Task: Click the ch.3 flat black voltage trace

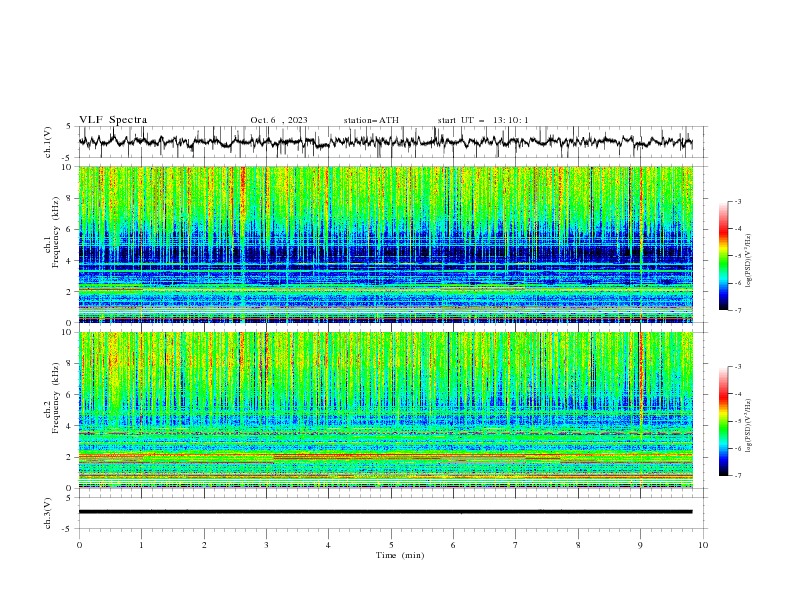Action: point(386,512)
